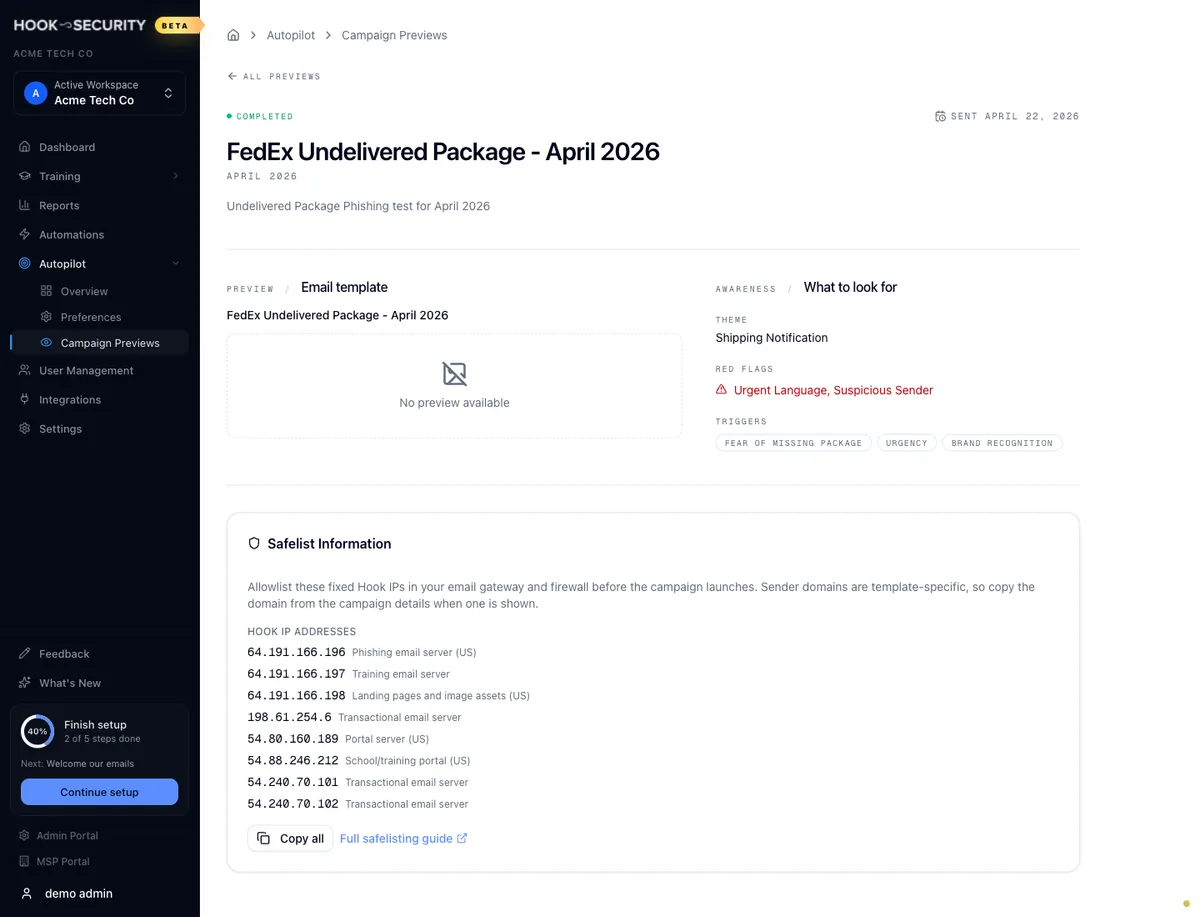Viewport: 1200px width, 917px height.
Task: Click the Shipping Notification theme text
Action: tap(772, 338)
